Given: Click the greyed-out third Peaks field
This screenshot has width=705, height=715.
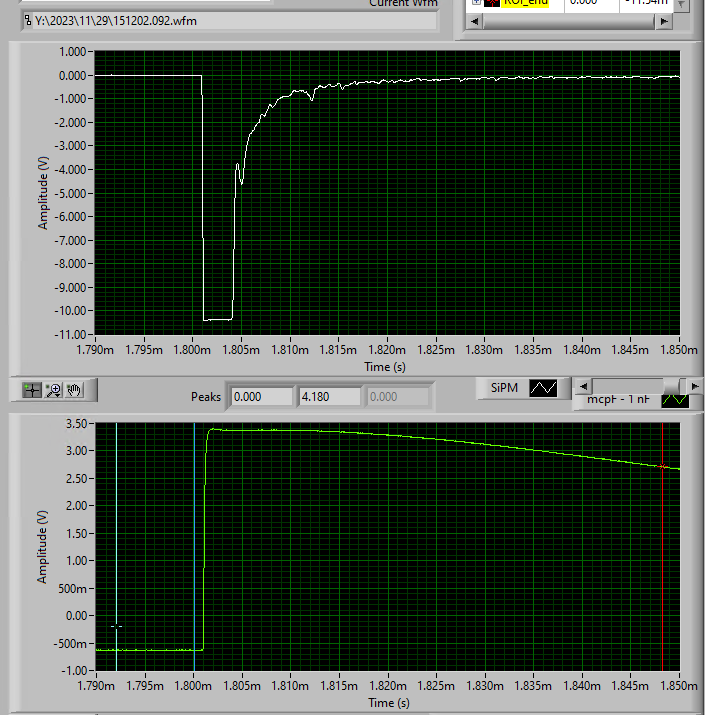Looking at the screenshot, I should [398, 397].
